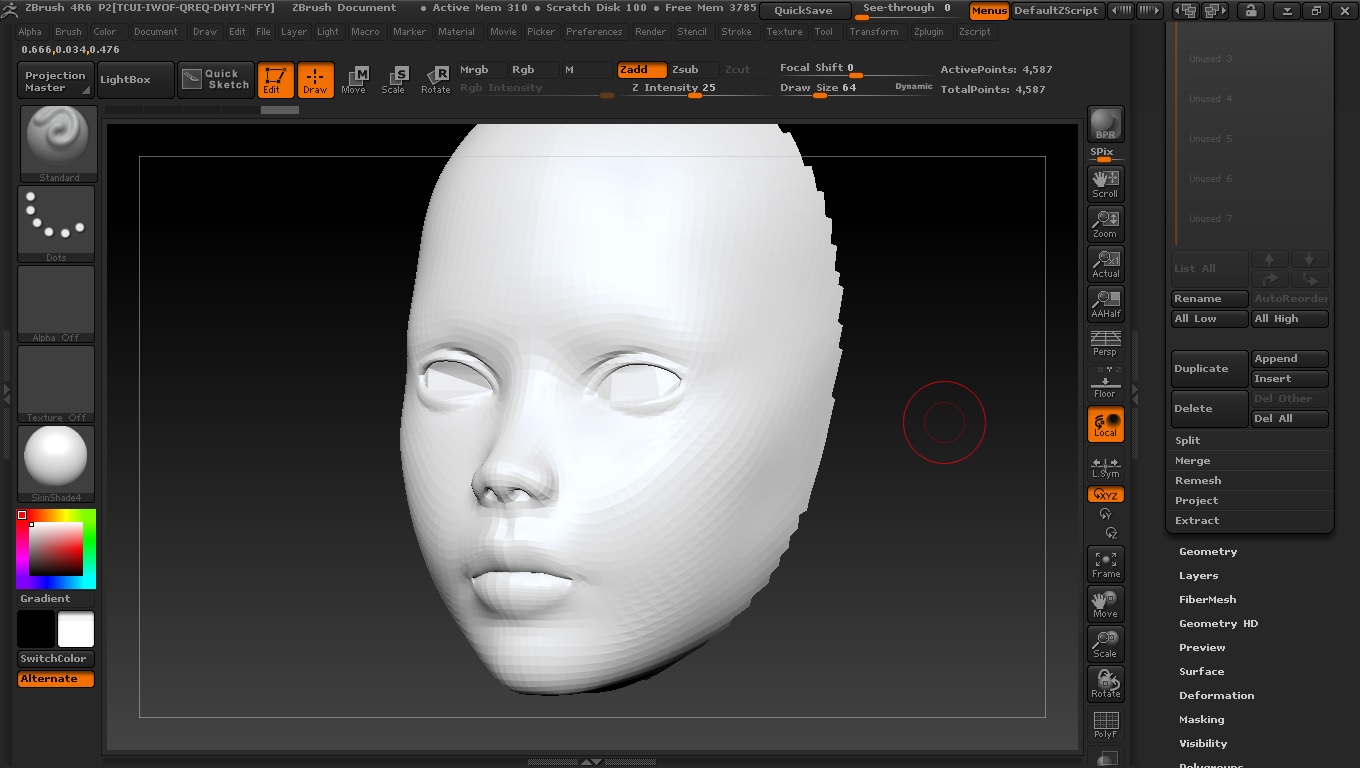Expand the Deformation subpalette
This screenshot has width=1360, height=768.
click(x=1216, y=696)
